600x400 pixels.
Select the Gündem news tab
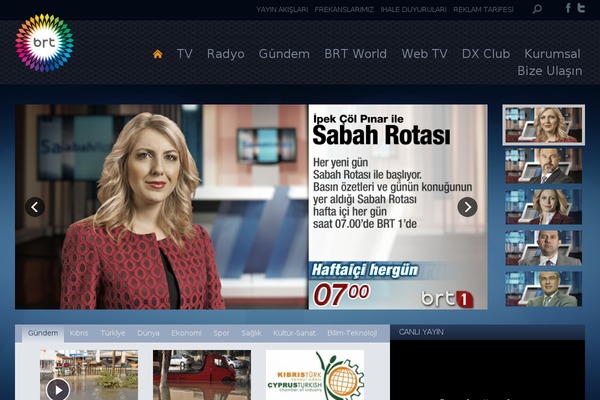pyautogui.click(x=43, y=333)
